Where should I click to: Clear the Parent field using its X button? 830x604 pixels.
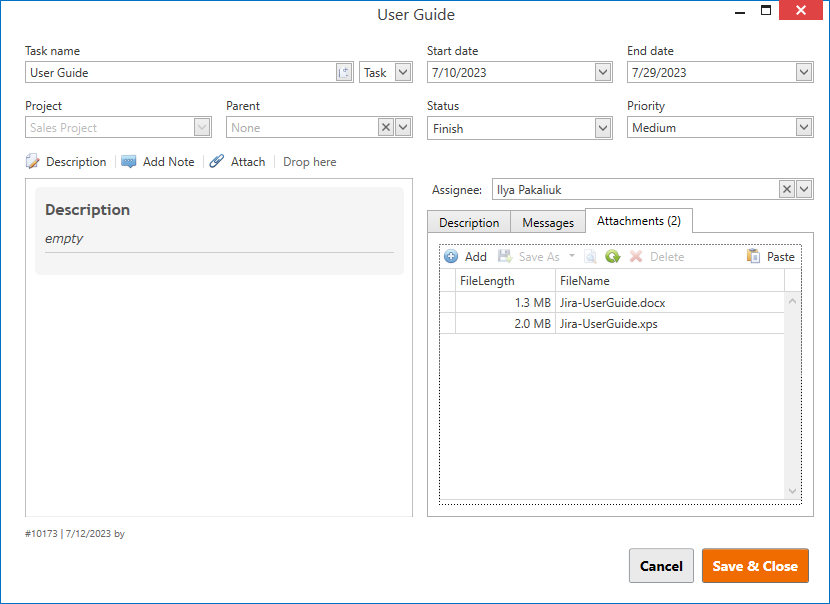coord(386,127)
